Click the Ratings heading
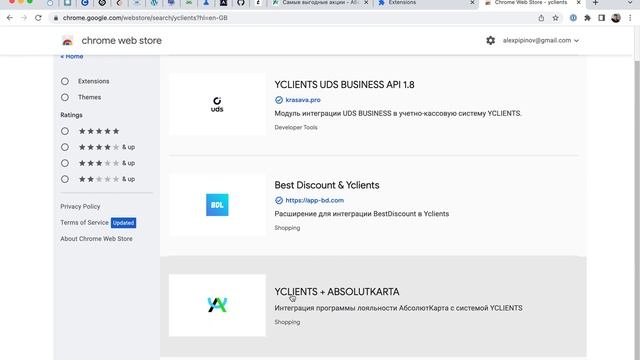 coord(71,115)
